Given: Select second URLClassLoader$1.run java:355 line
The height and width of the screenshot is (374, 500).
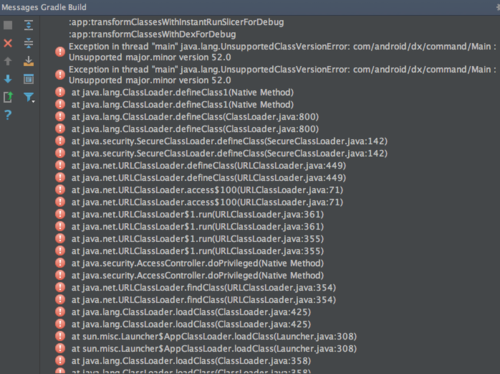Looking at the screenshot, I should 197,251.
